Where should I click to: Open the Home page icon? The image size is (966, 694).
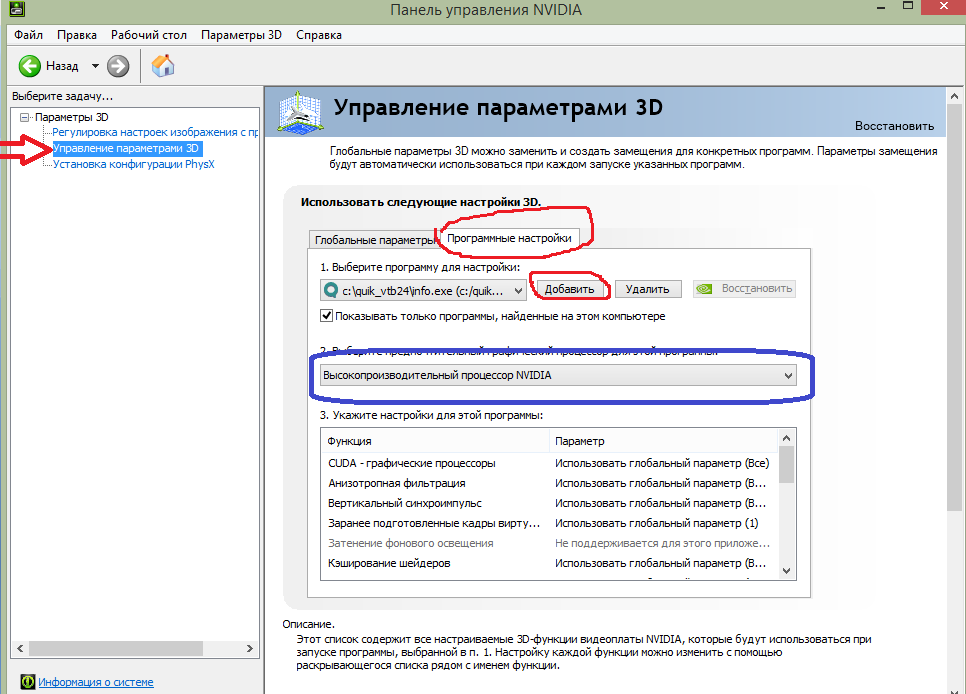point(163,65)
